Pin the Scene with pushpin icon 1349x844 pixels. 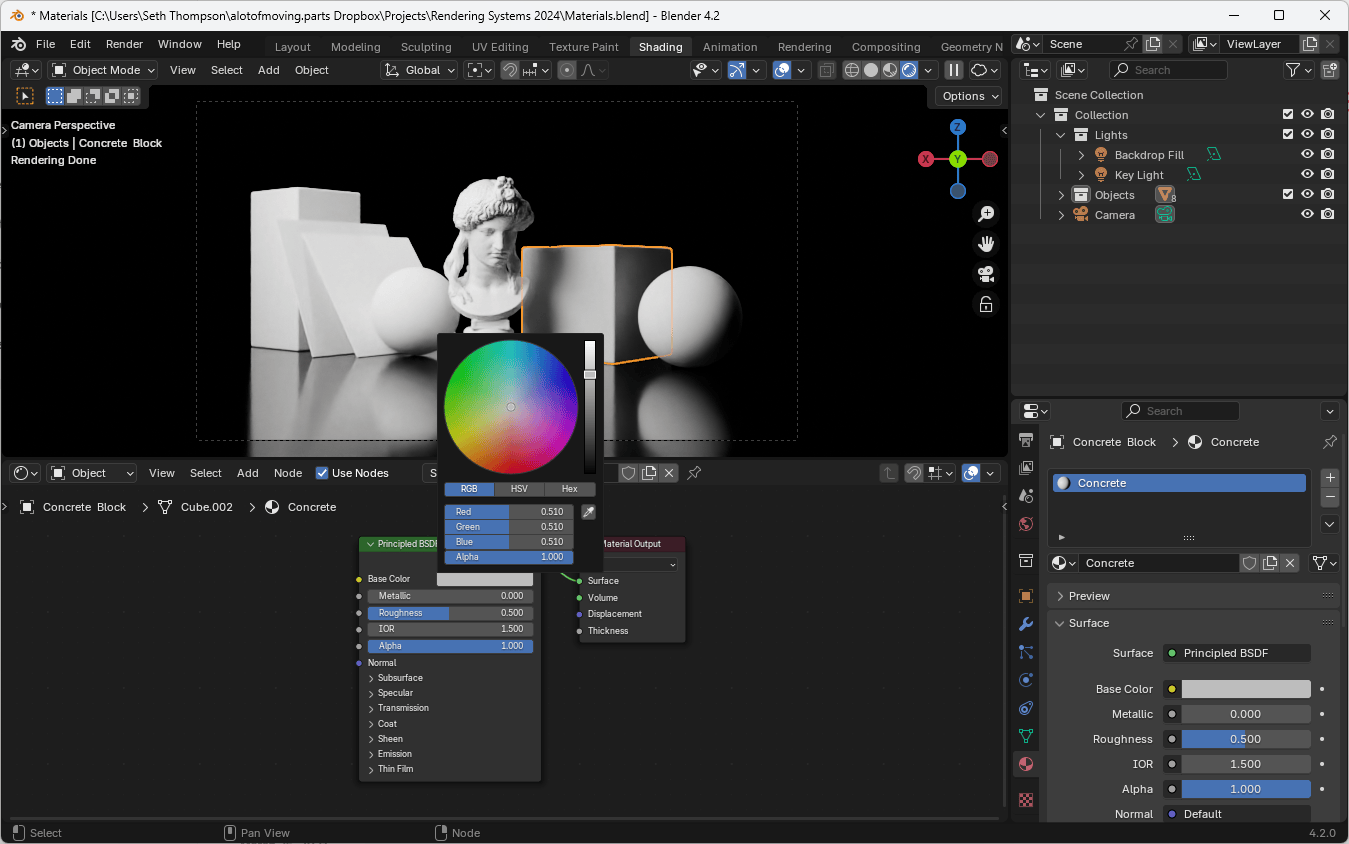[1131, 44]
